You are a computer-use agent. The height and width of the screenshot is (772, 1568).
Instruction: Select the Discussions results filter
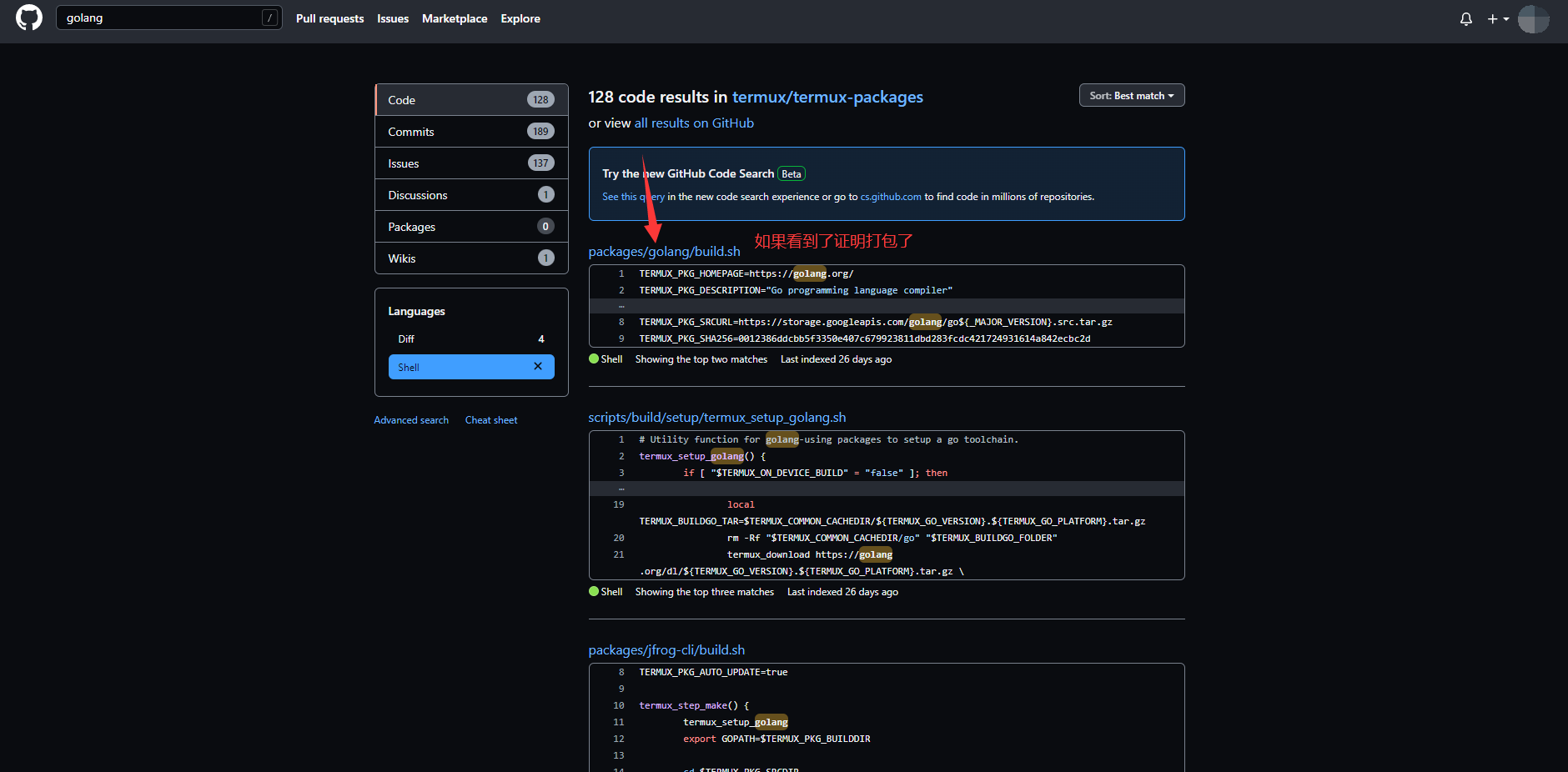pyautogui.click(x=472, y=195)
